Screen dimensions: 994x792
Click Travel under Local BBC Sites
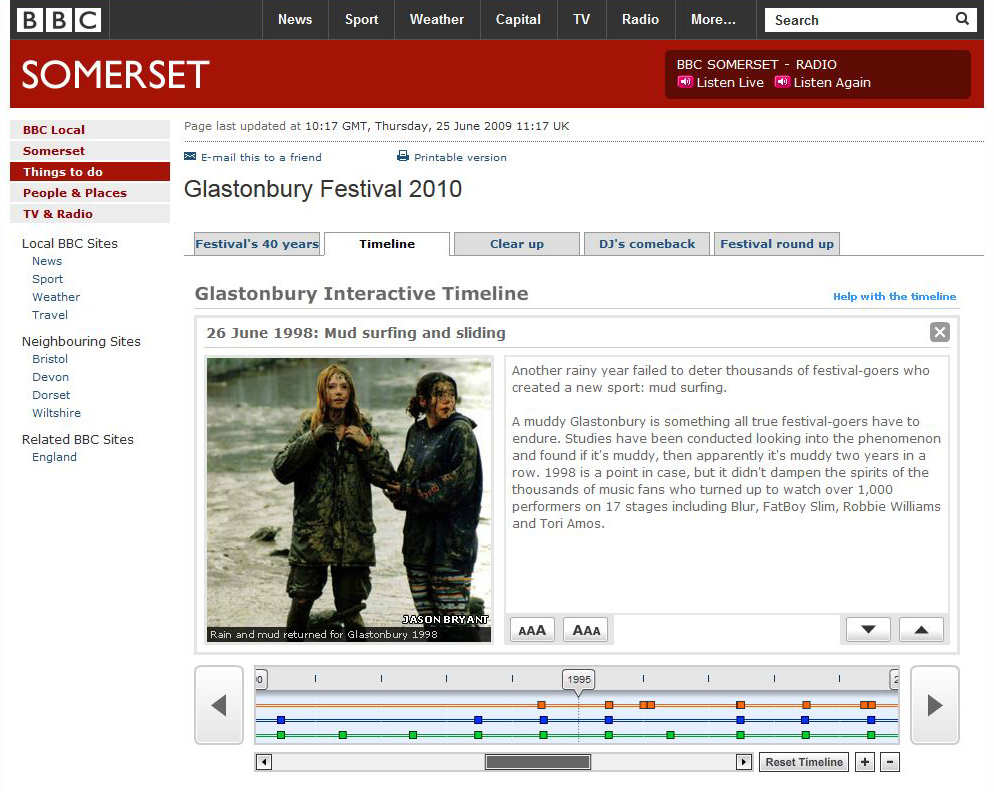click(x=49, y=315)
